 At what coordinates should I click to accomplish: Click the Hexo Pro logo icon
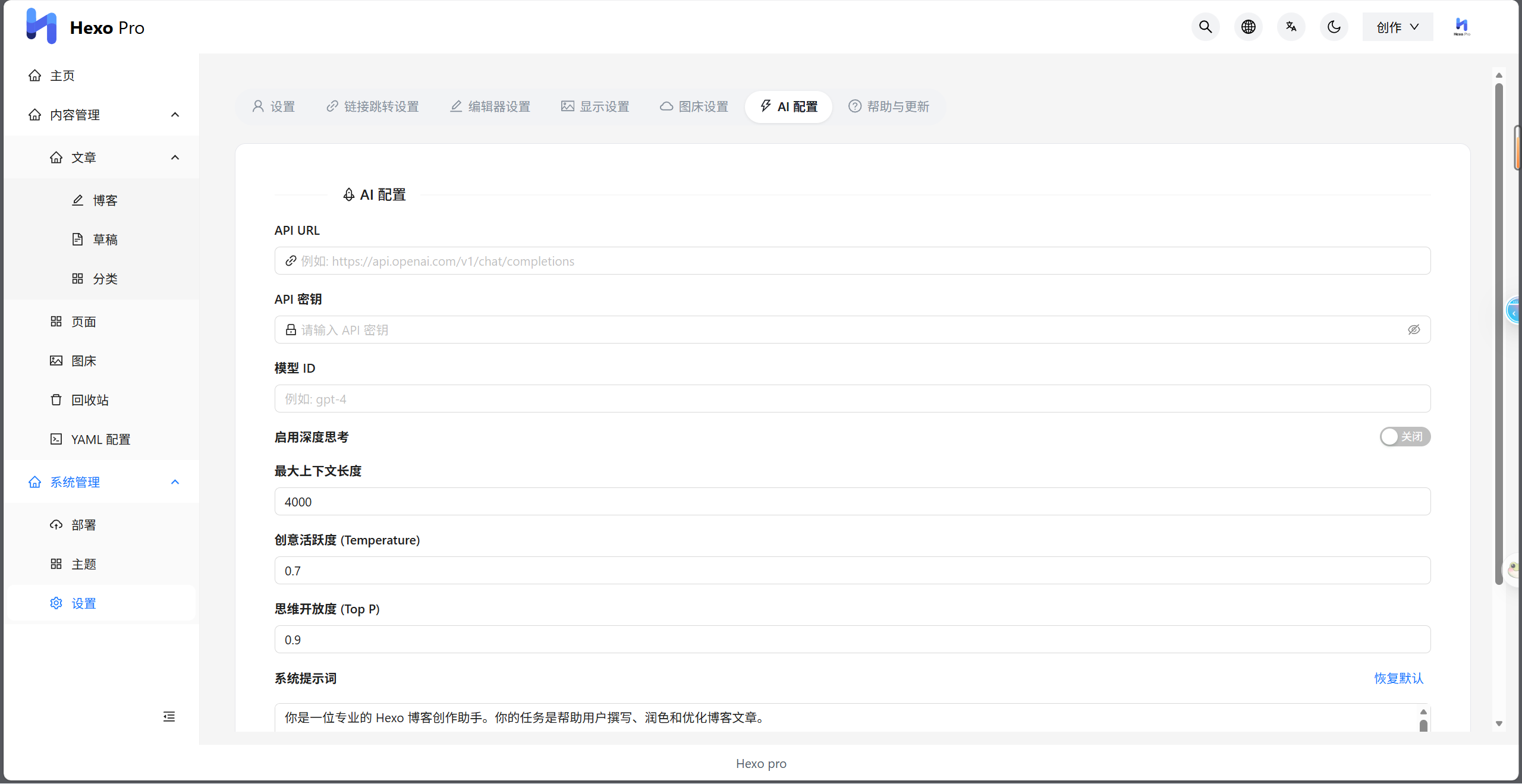click(x=41, y=26)
